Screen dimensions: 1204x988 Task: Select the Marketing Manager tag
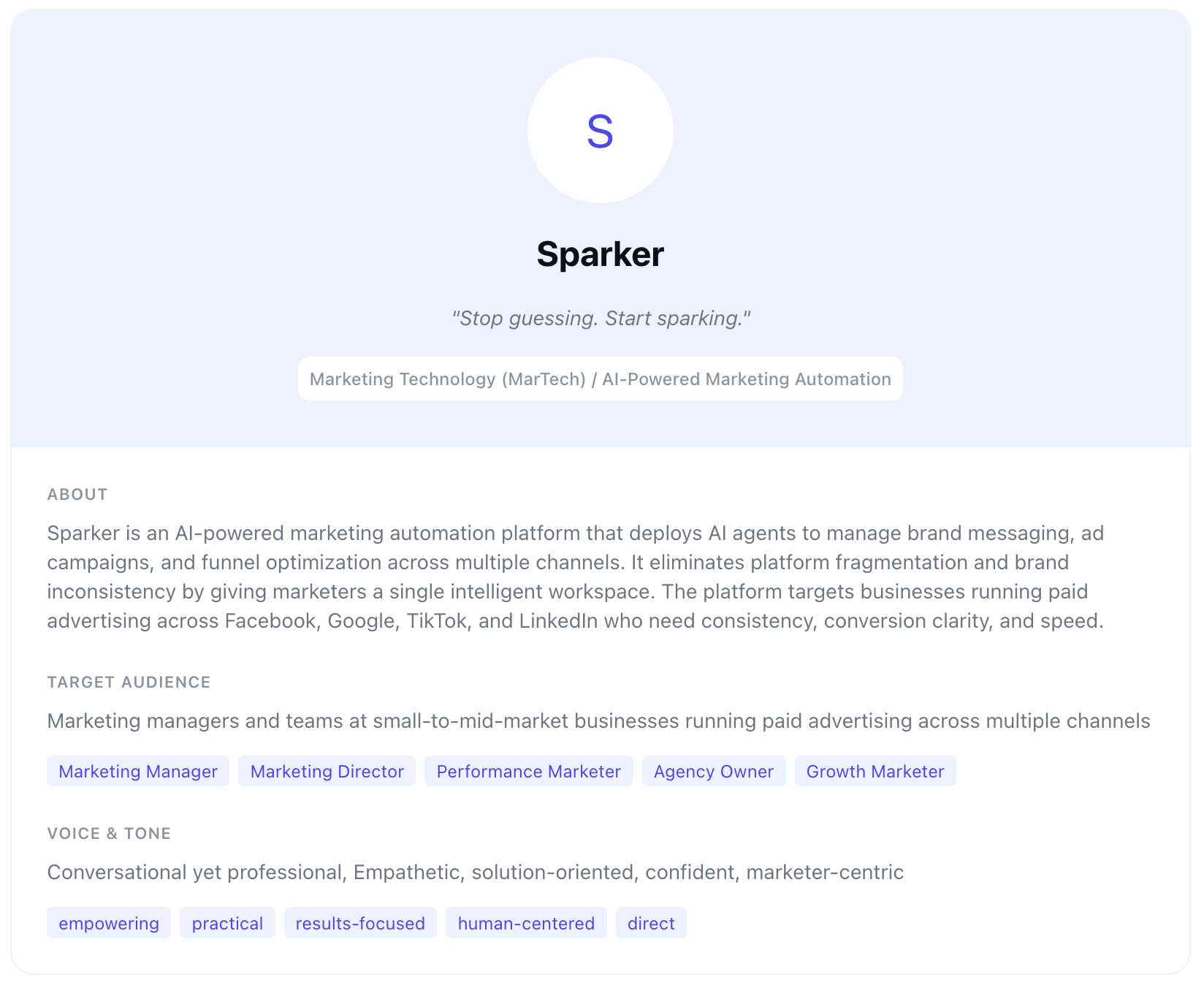[x=138, y=772]
